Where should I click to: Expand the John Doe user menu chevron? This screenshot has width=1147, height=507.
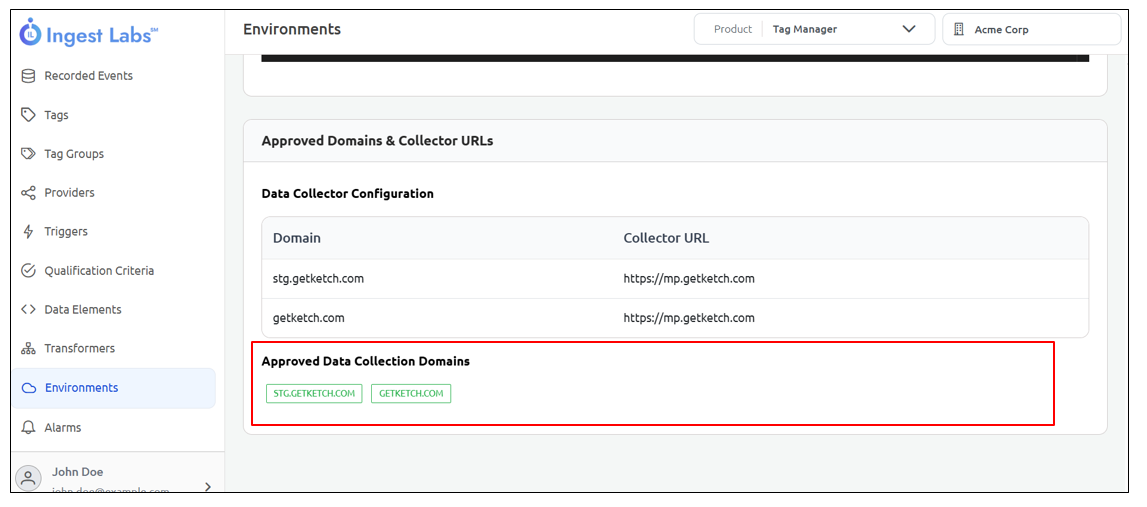pos(207,486)
